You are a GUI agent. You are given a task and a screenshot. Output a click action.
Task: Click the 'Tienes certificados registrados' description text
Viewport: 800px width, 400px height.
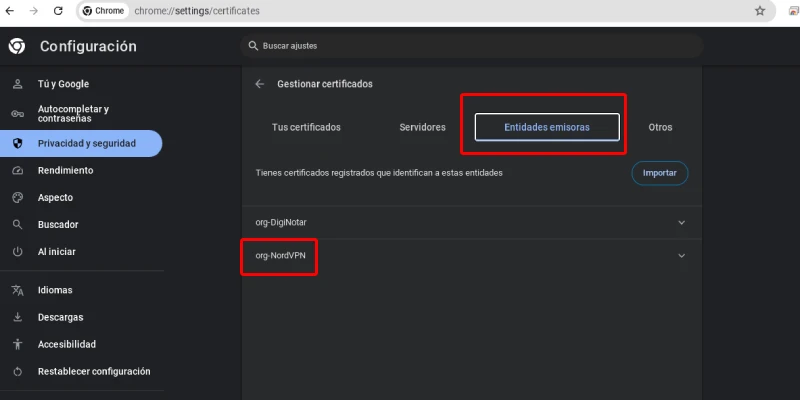point(379,173)
